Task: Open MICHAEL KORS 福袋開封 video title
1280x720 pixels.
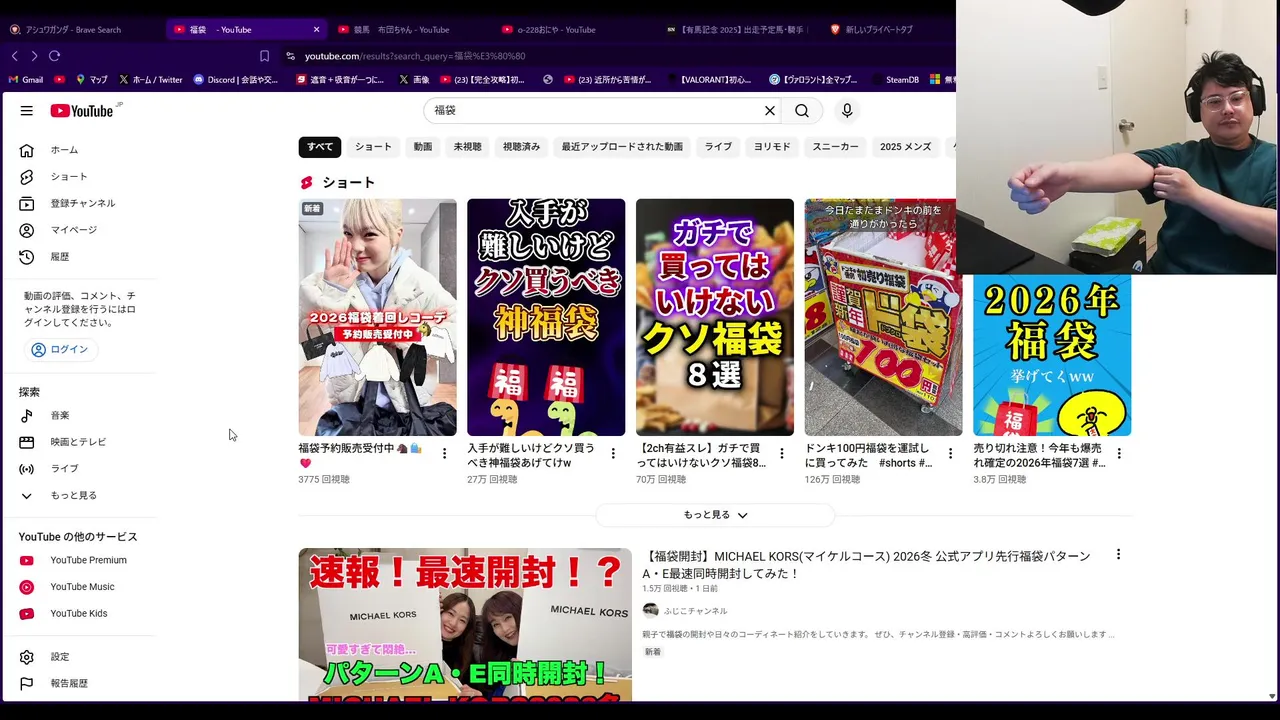Action: [x=866, y=565]
